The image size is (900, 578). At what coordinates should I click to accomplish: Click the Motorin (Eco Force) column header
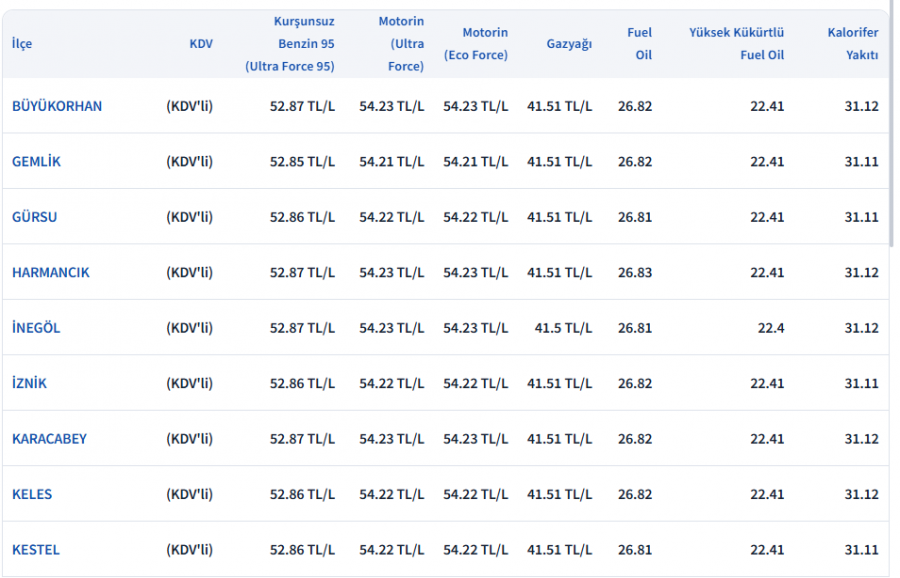coord(476,44)
